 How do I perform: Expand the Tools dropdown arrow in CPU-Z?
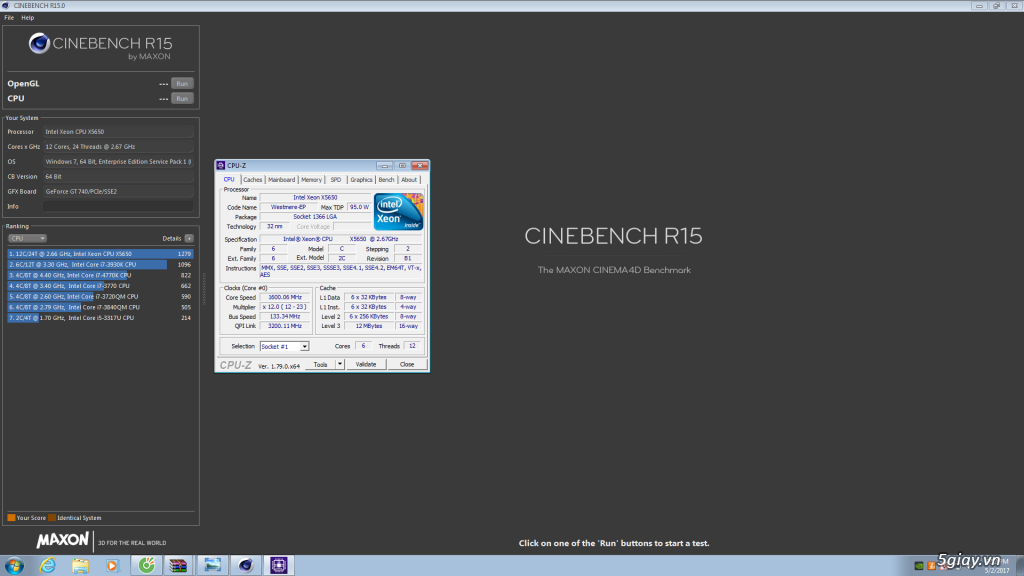click(x=340, y=364)
